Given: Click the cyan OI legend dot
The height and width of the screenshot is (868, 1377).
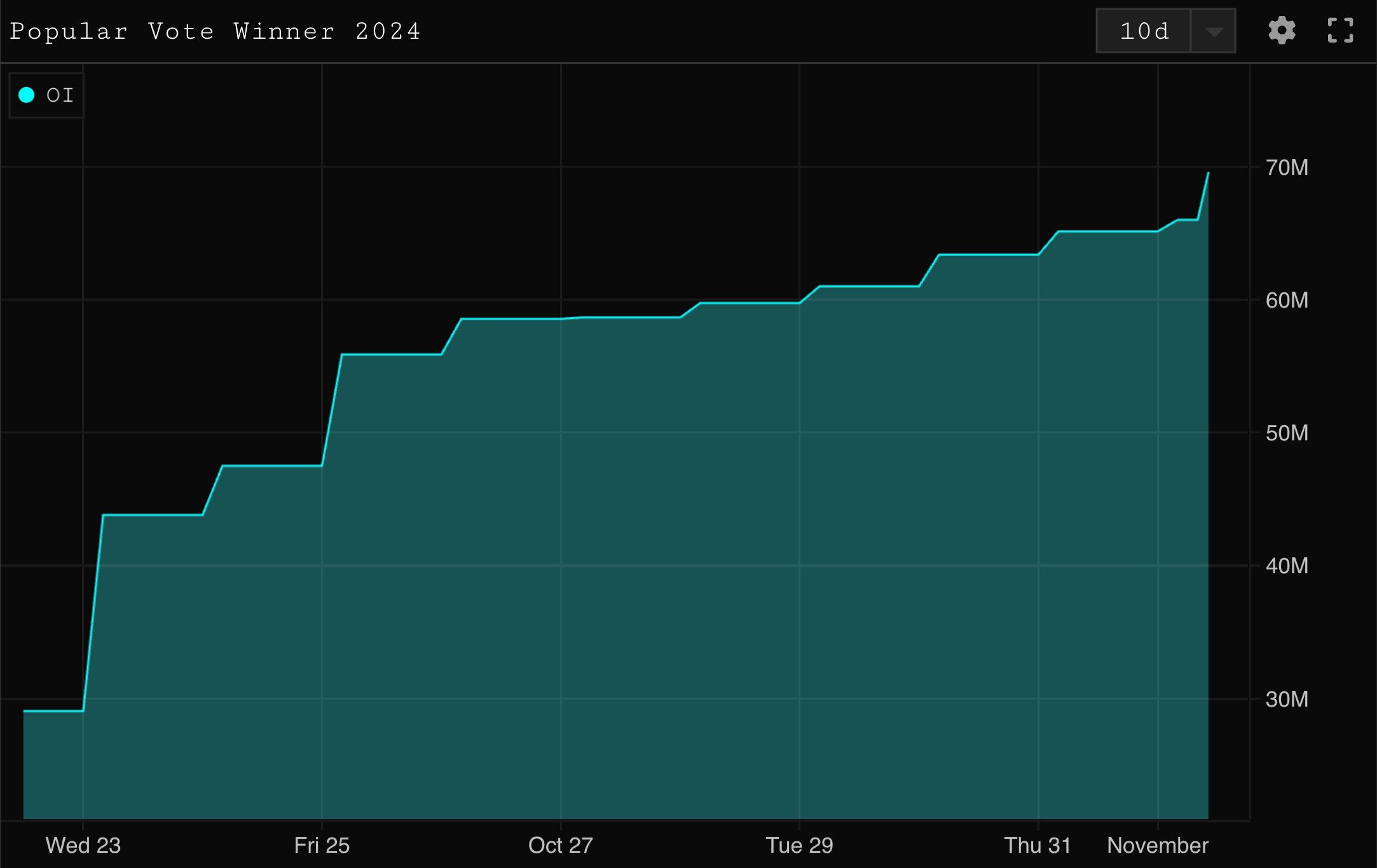Looking at the screenshot, I should 27,95.
